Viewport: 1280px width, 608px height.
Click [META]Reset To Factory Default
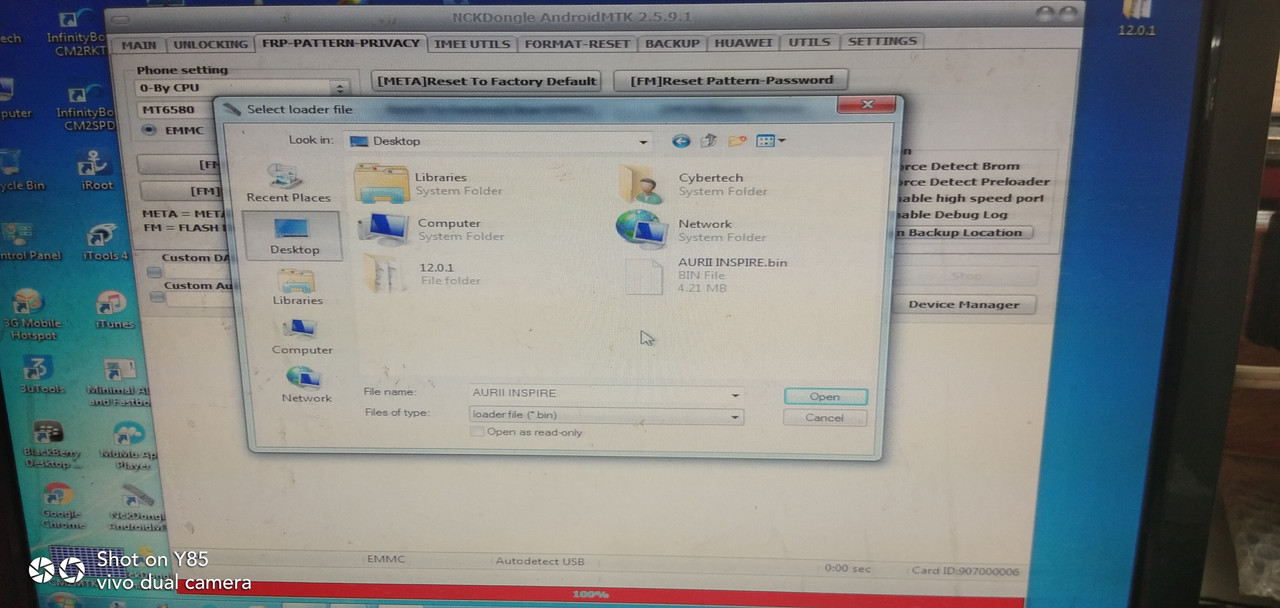pos(487,81)
